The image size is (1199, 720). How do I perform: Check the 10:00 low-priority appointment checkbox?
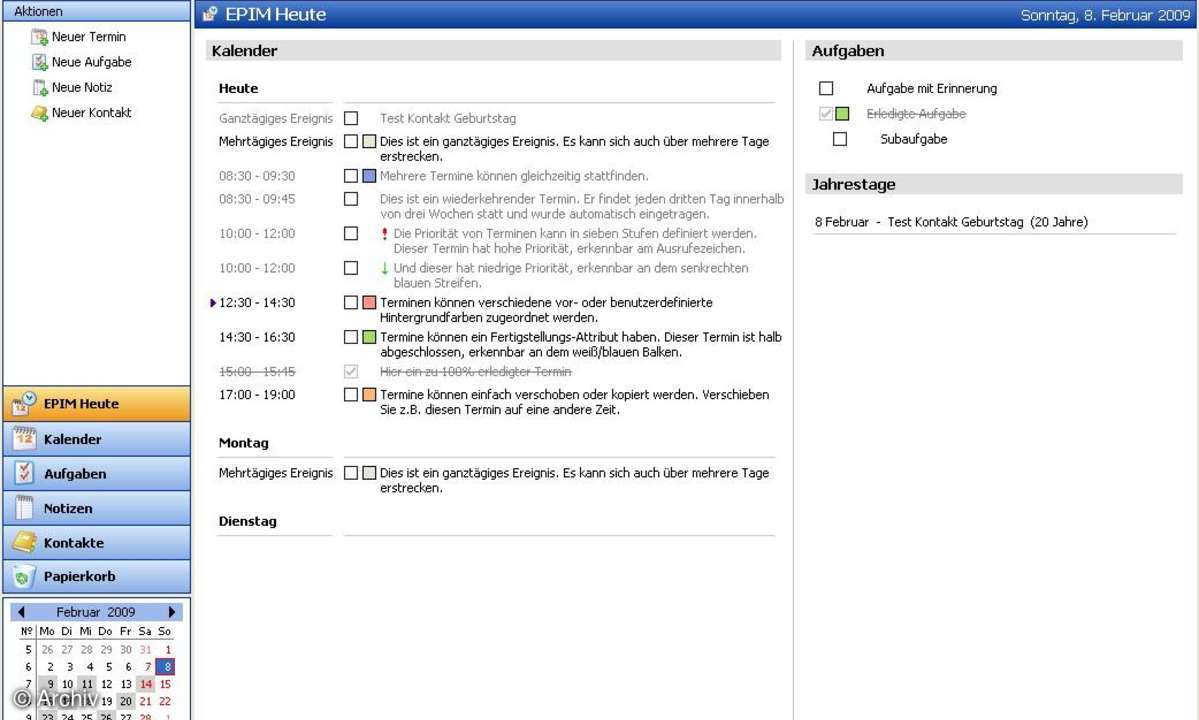(x=351, y=268)
